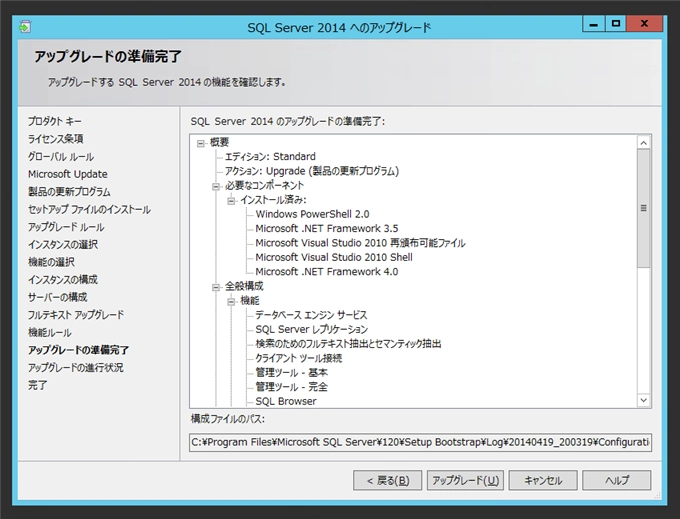This screenshot has height=519, width=680.
Task: Maximize the SQL Server upgrade window
Action: [616, 24]
